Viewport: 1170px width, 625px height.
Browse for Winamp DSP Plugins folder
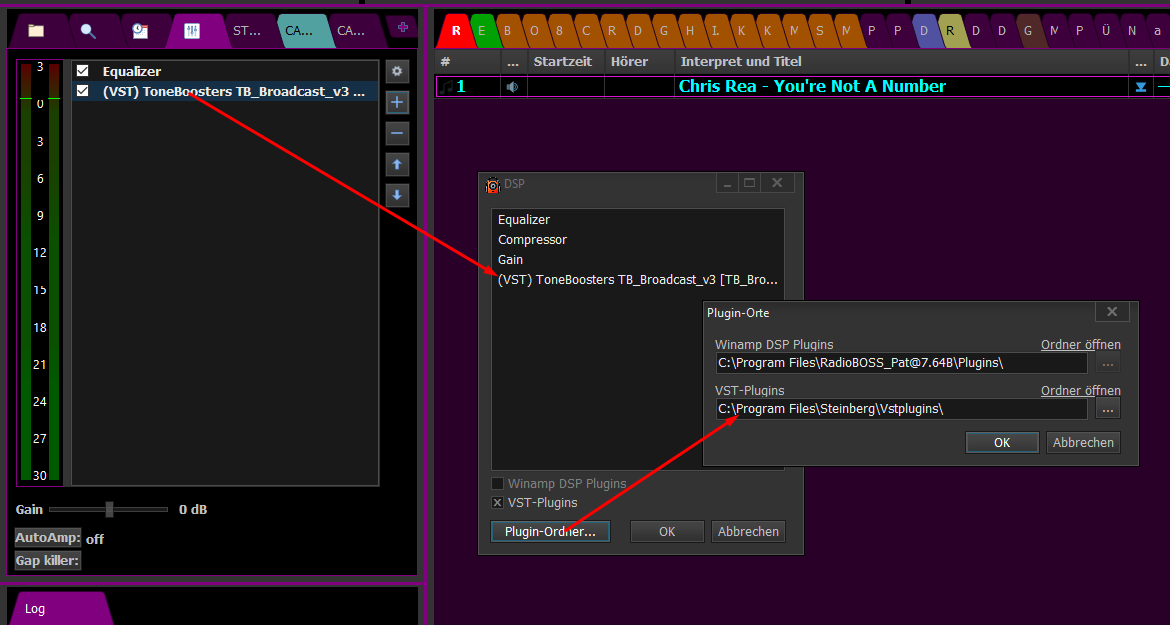[1107, 363]
